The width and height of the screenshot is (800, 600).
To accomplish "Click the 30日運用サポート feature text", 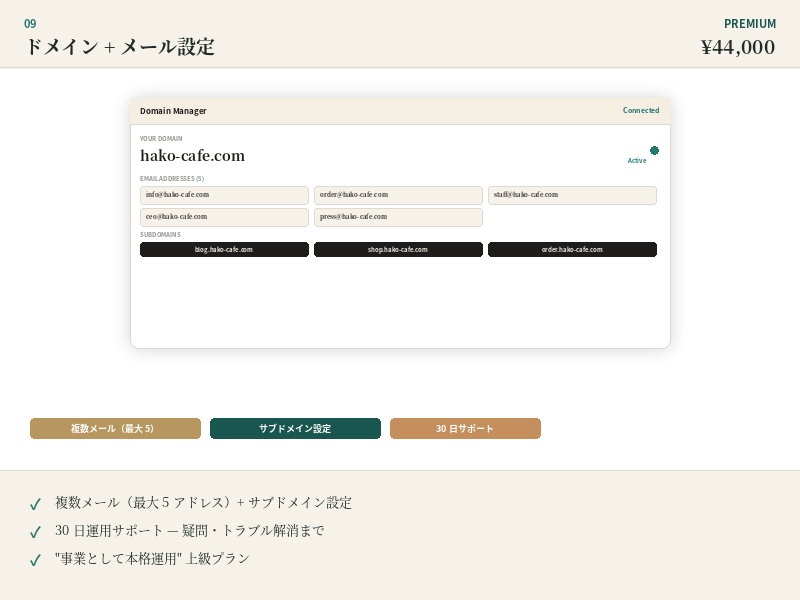I will [x=190, y=531].
